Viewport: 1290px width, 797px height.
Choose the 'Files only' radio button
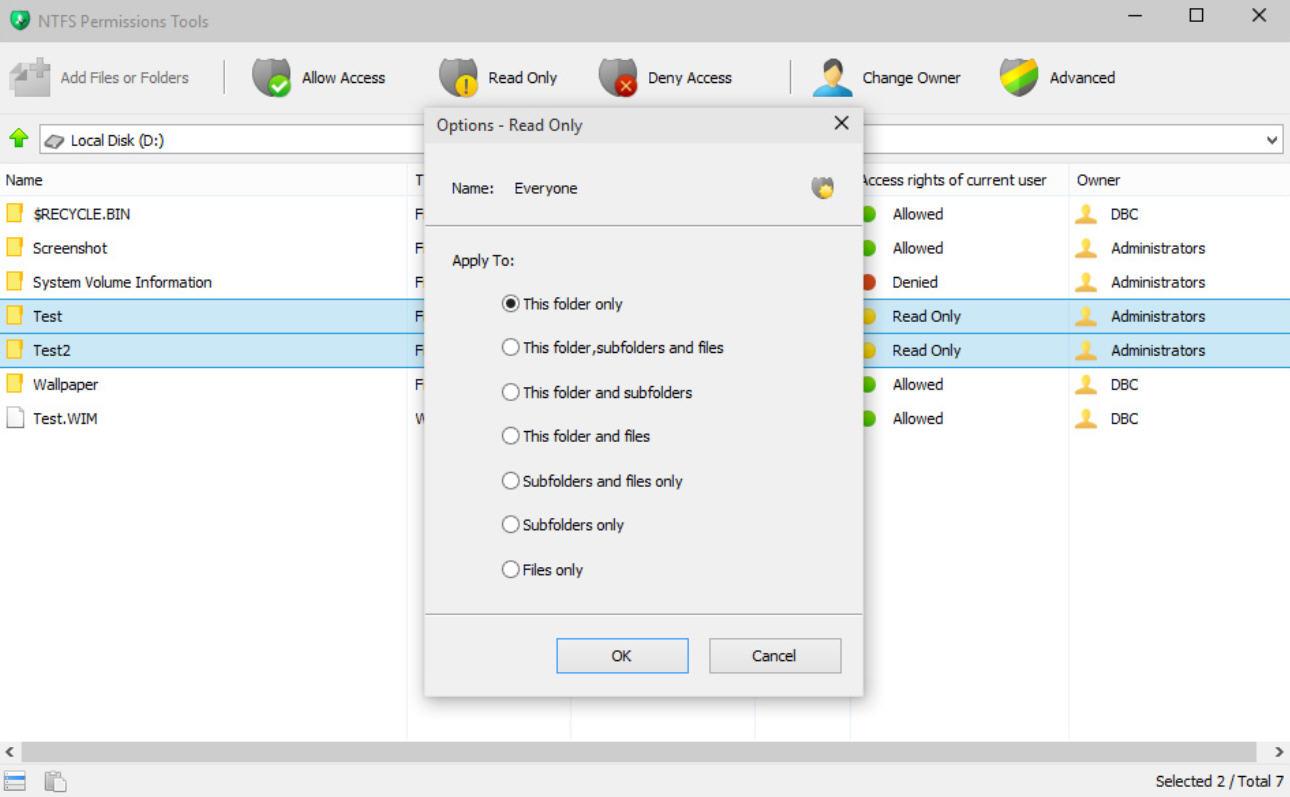(x=511, y=570)
